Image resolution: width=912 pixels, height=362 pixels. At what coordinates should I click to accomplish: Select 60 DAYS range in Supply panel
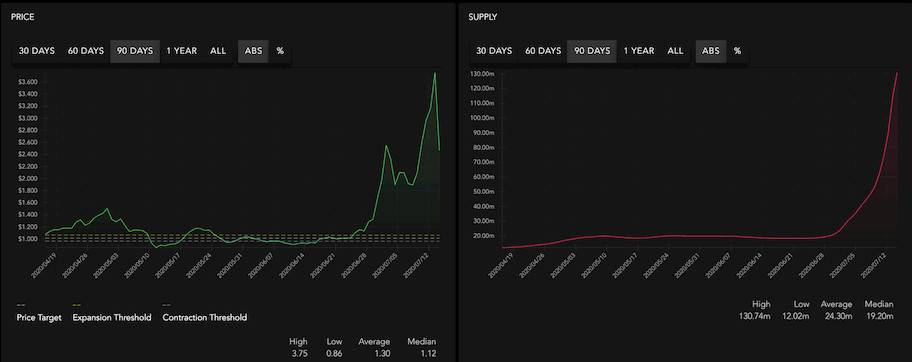543,51
